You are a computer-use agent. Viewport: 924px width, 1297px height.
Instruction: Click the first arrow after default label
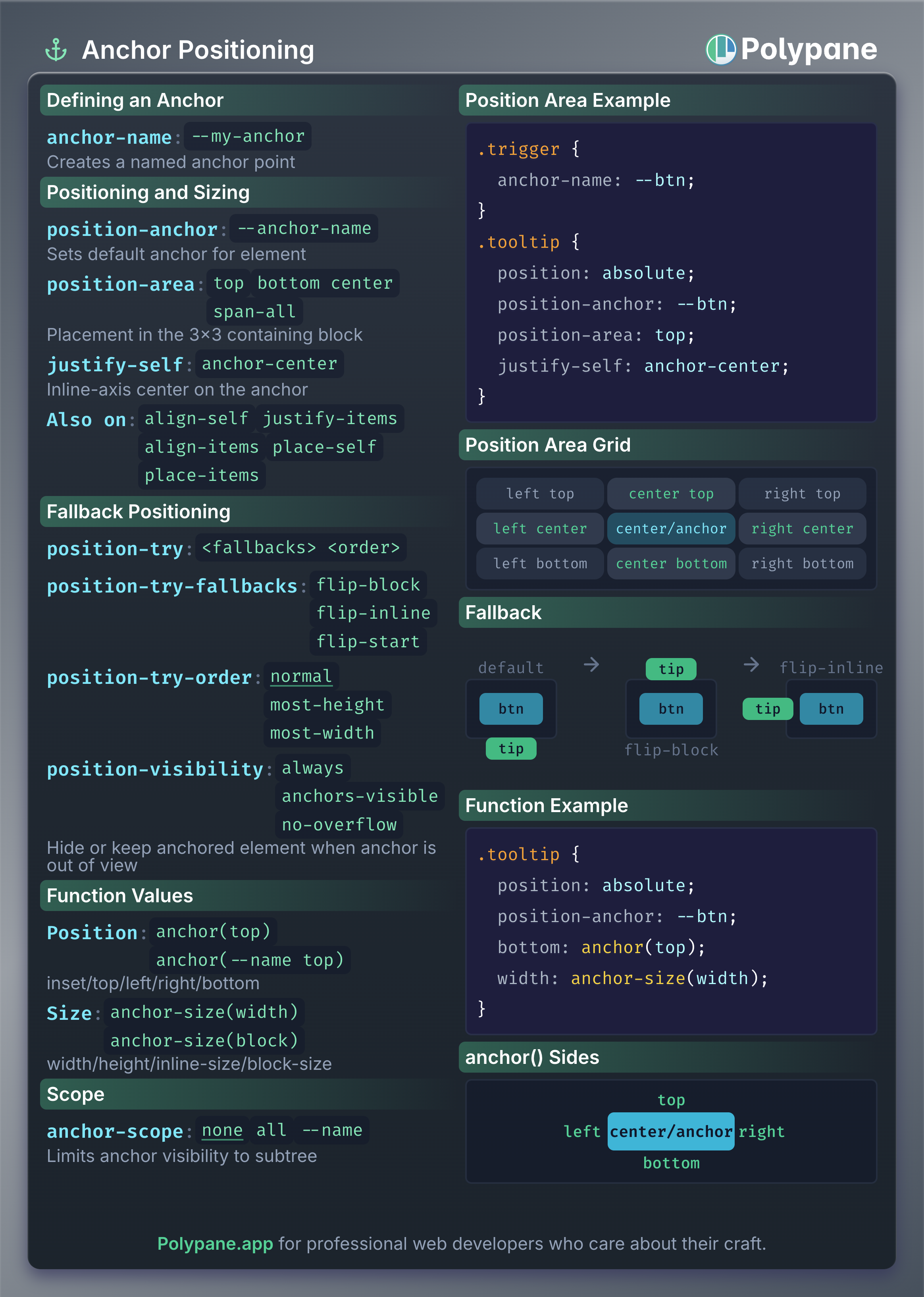[x=592, y=665]
